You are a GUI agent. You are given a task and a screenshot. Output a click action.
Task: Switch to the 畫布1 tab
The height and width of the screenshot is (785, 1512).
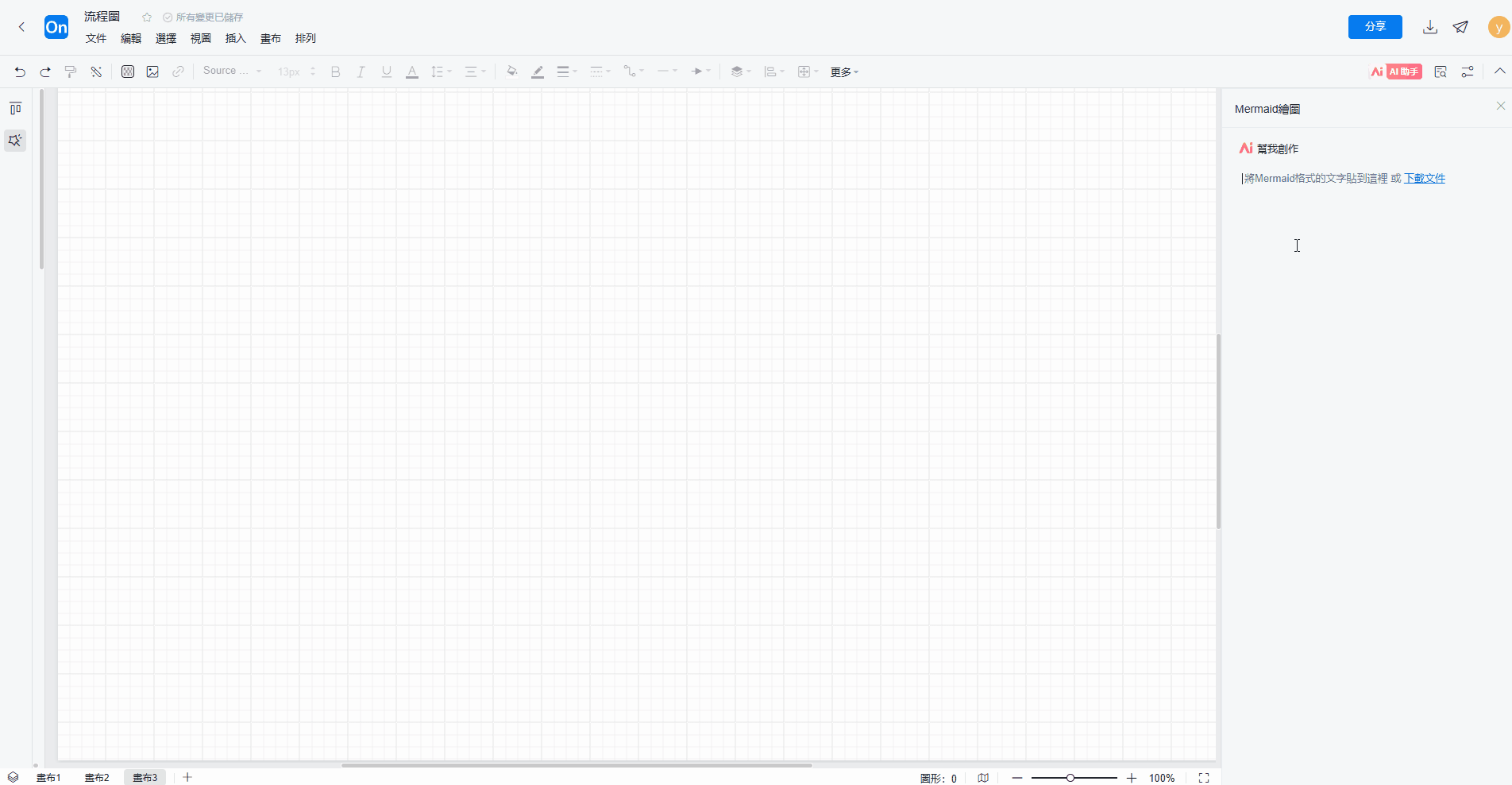(x=48, y=778)
